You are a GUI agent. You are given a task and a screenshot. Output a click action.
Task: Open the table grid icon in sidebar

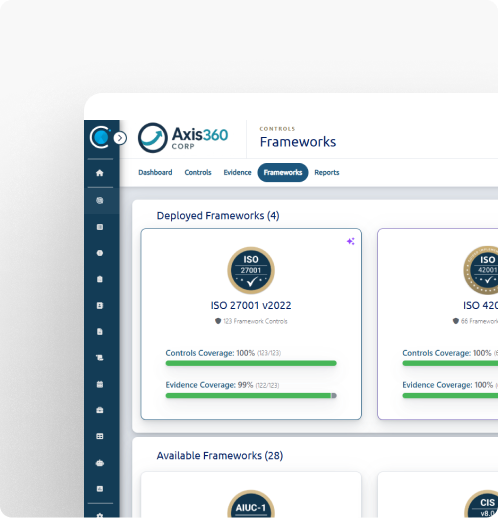100,436
